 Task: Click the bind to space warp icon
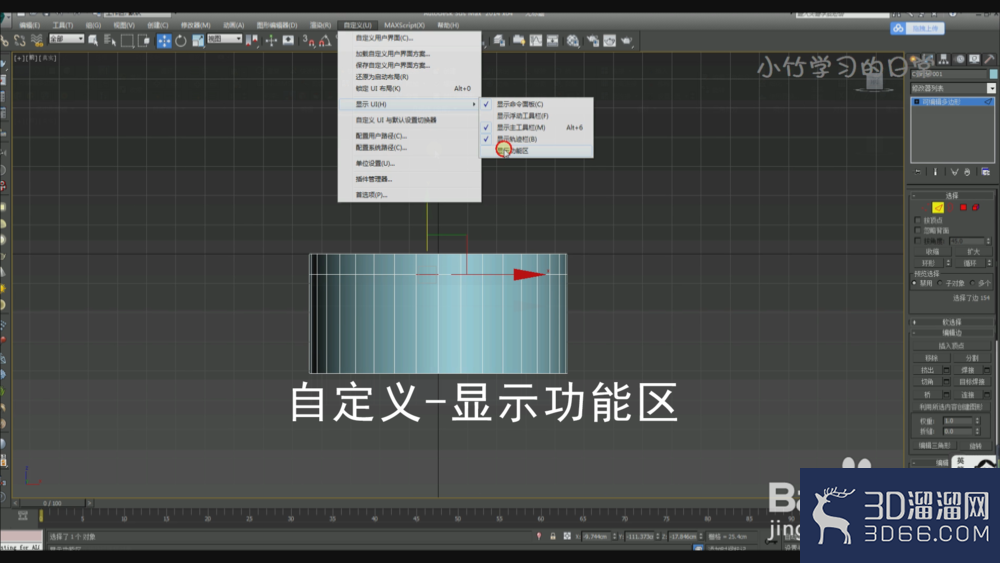37,41
